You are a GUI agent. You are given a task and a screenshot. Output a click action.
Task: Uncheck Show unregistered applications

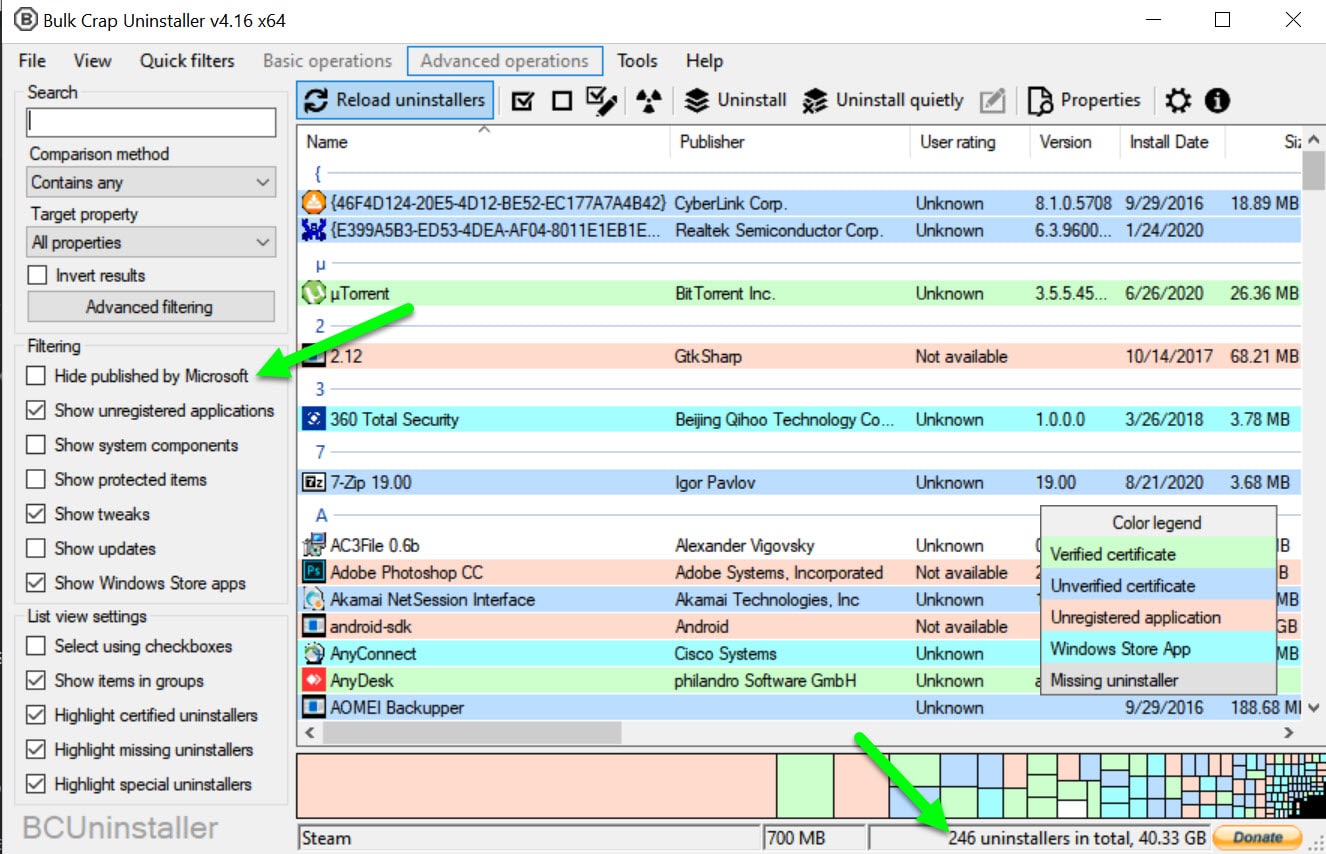(x=36, y=410)
